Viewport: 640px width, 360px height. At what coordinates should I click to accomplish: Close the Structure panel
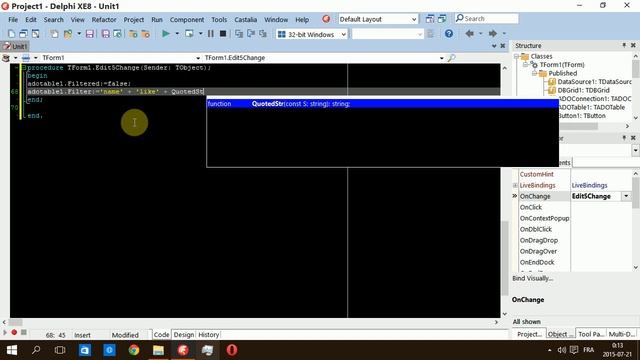tap(633, 45)
